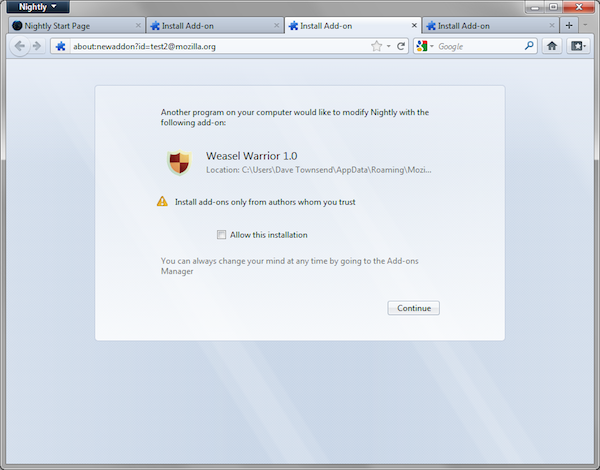This screenshot has width=600, height=470.
Task: Click the puzzle-piece site identity icon
Action: click(60, 46)
